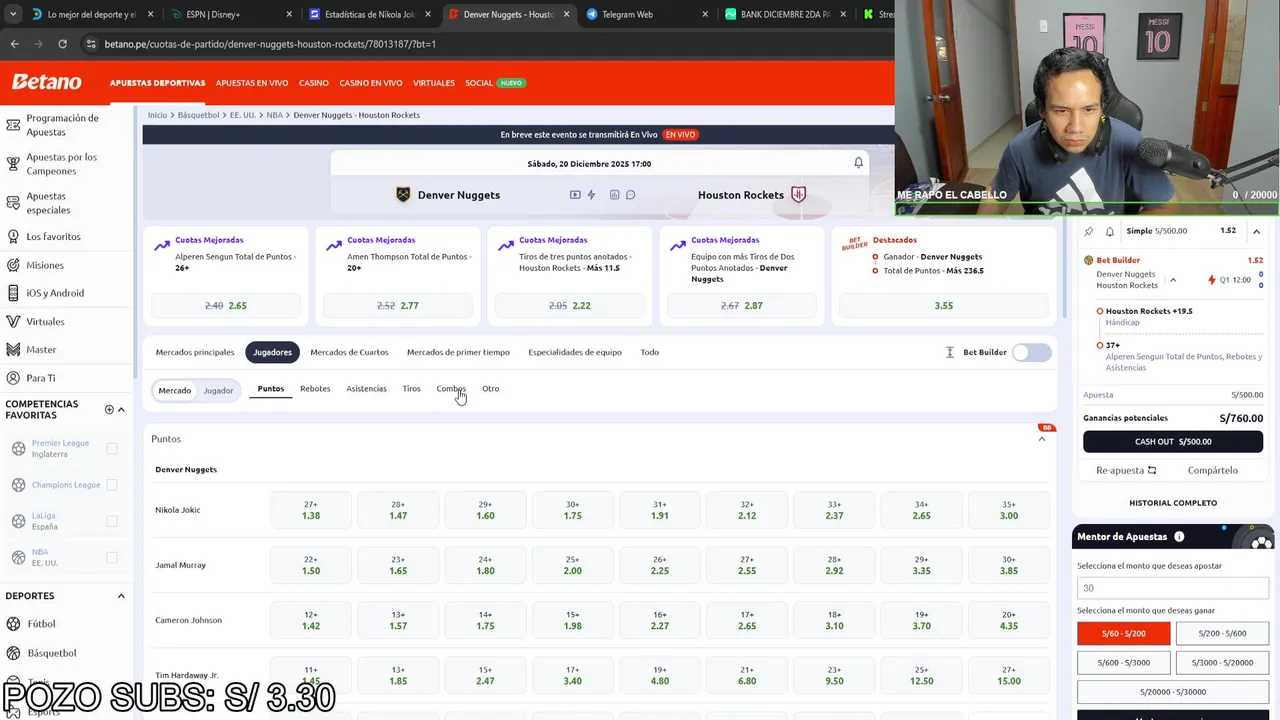The height and width of the screenshot is (720, 1280).
Task: Select the Jugador view toggle
Action: click(x=218, y=391)
